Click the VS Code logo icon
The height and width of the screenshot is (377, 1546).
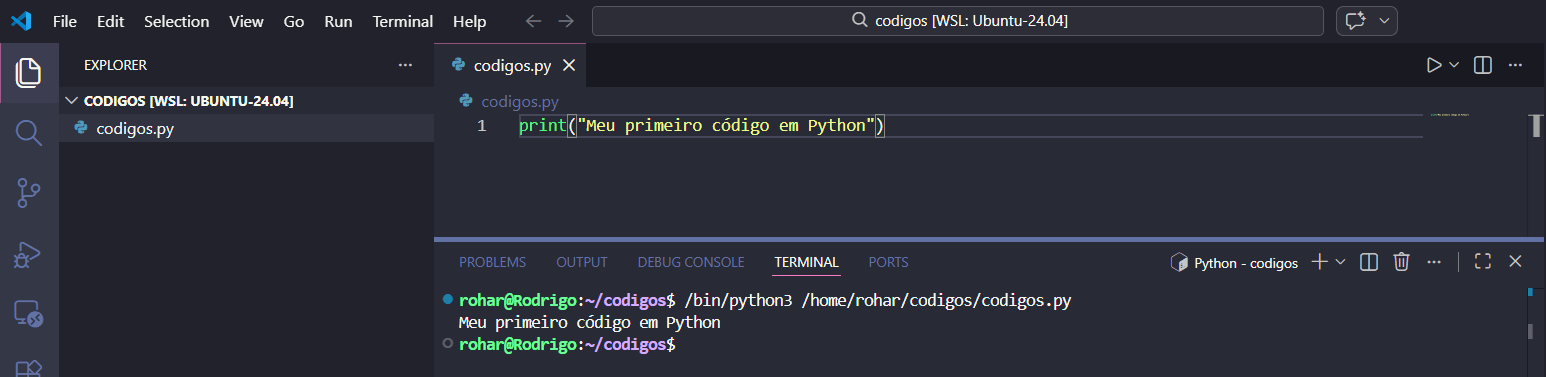point(21,21)
